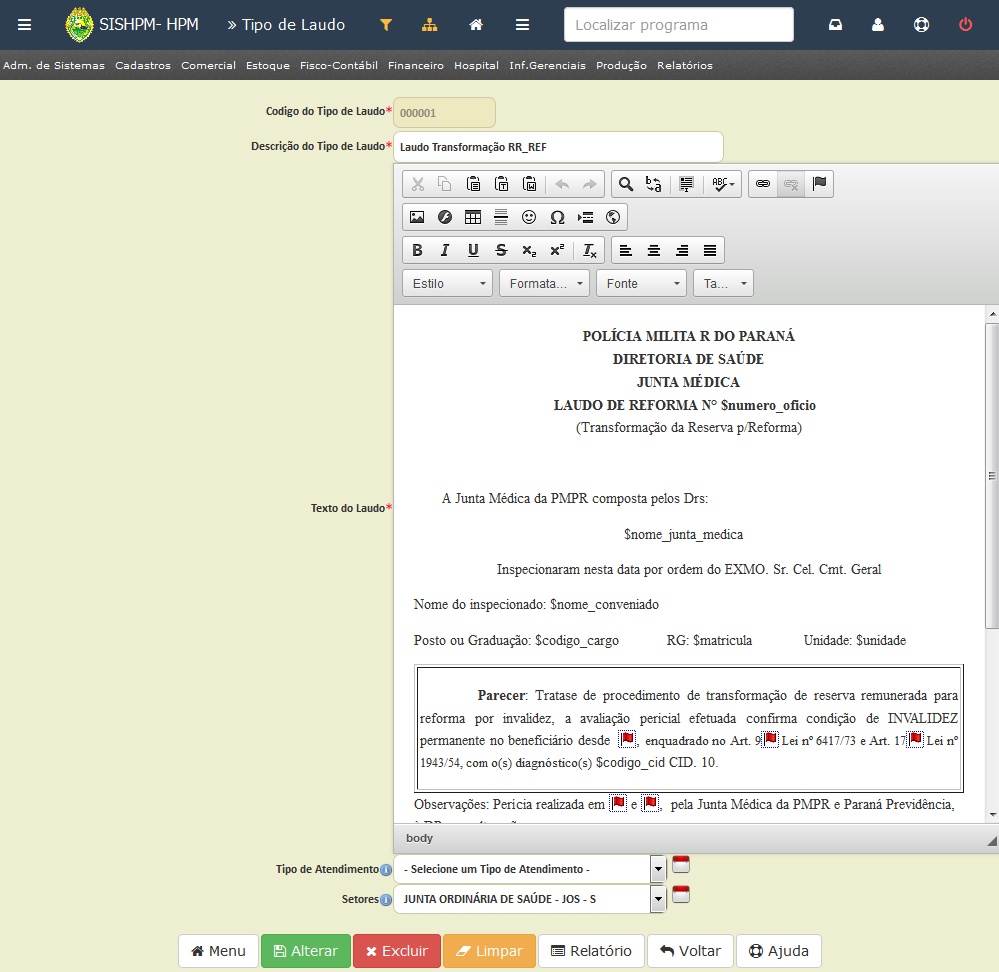
Task: Open the hamburger menu at top left
Action: point(24,25)
